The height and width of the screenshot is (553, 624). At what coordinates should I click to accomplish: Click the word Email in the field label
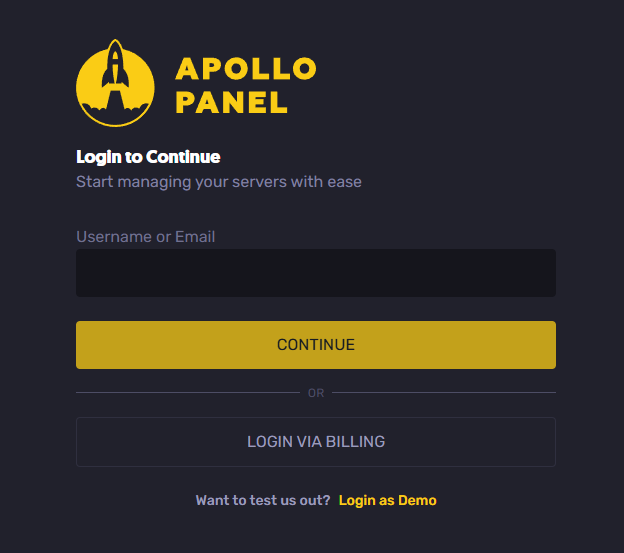coord(195,237)
